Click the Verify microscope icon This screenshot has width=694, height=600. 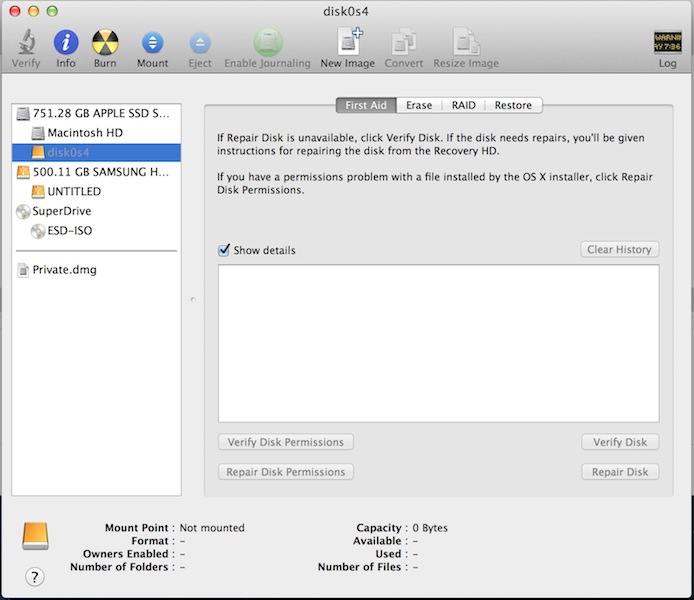point(26,42)
